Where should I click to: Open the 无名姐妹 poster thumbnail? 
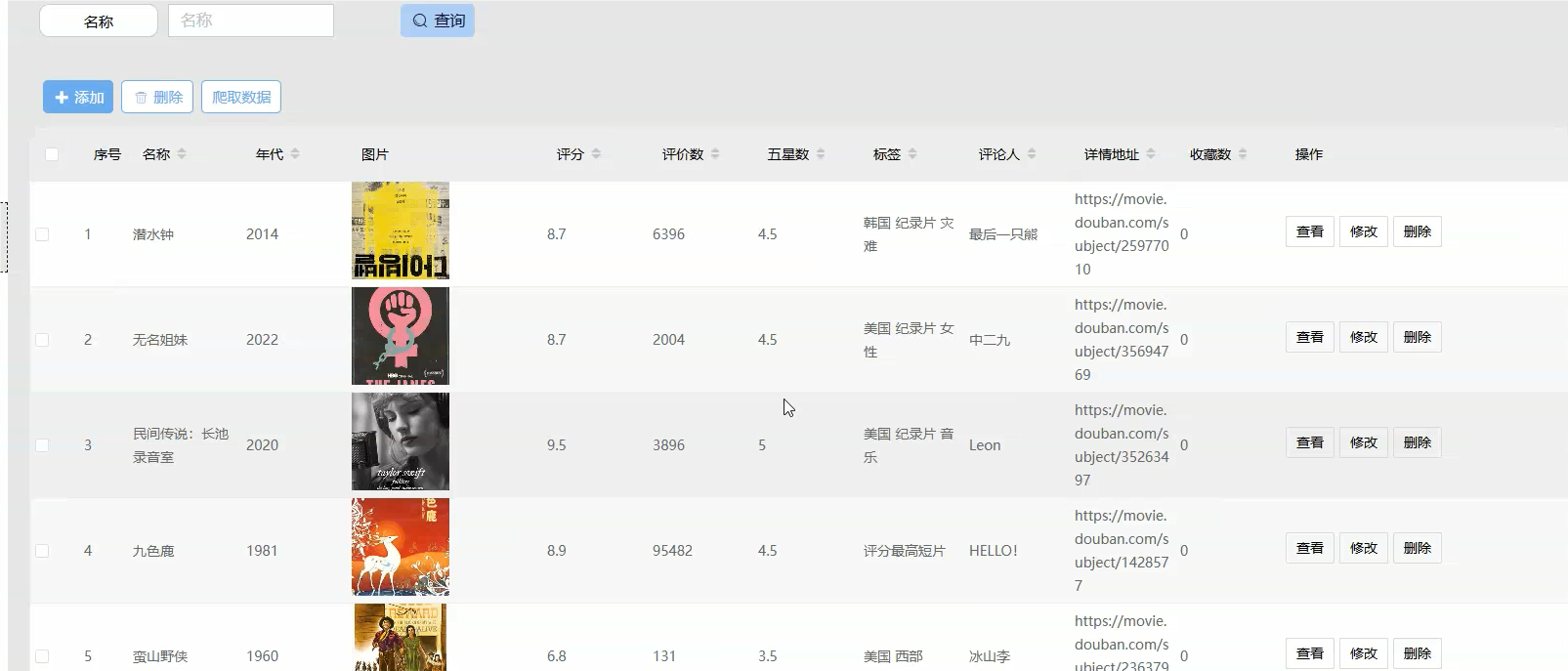coord(401,336)
